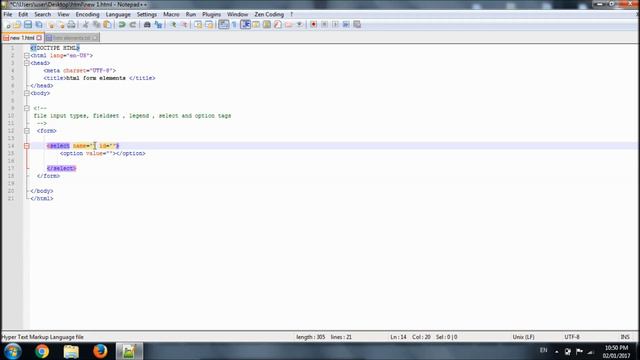
Task: Click the Zoom In toolbar icon
Action: [x=173, y=25]
